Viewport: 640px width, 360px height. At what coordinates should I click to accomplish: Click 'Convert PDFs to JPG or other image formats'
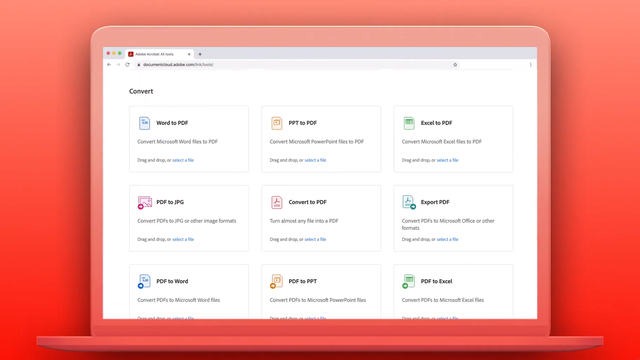click(x=187, y=221)
